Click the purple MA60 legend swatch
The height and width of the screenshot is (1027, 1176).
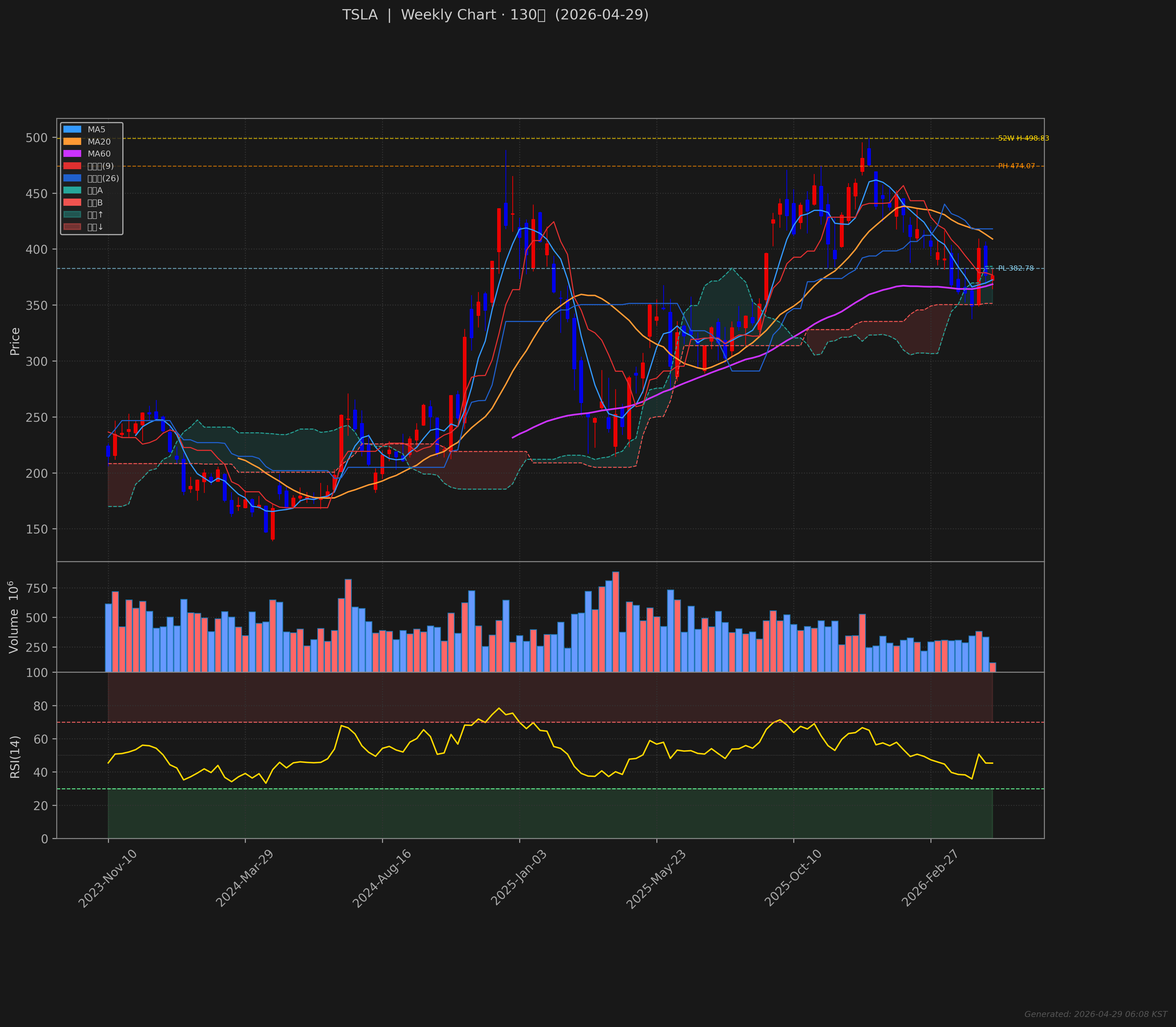pos(72,153)
